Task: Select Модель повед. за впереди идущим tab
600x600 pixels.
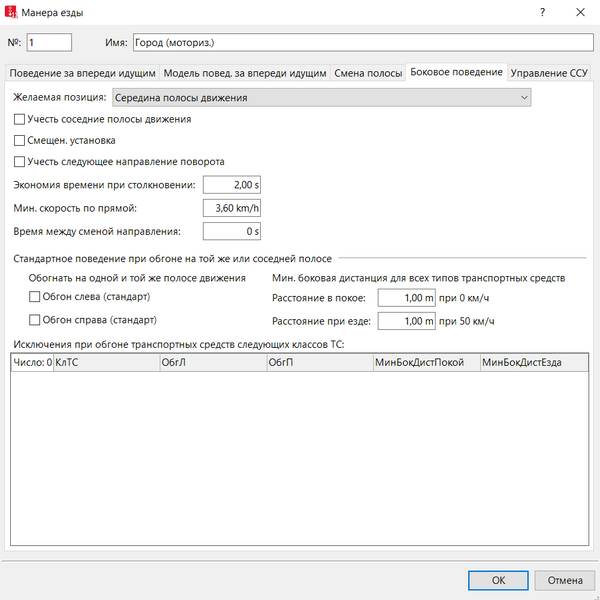Action: coord(245,74)
